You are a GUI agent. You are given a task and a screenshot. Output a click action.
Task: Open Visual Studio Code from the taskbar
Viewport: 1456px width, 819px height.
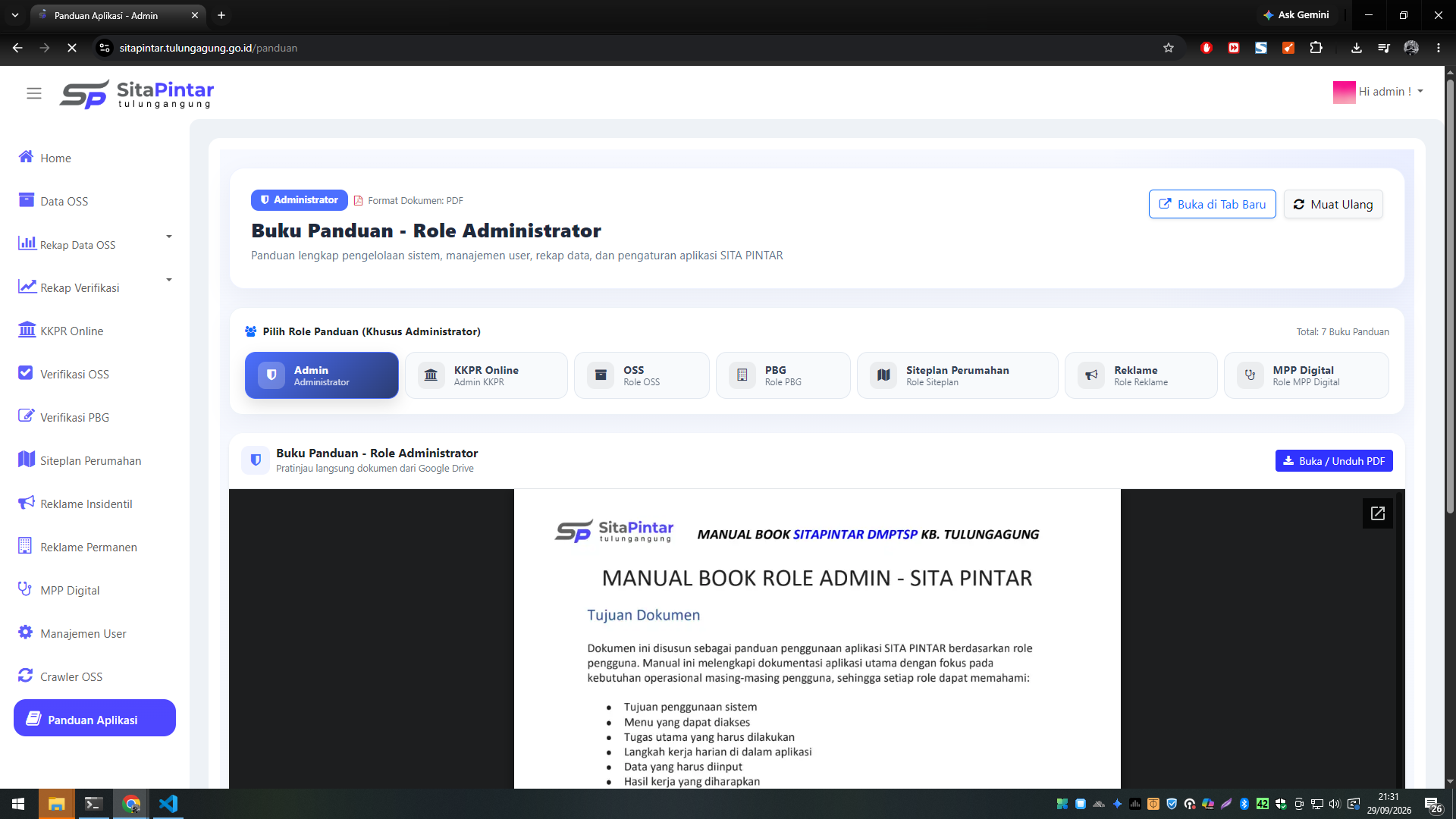pos(168,804)
